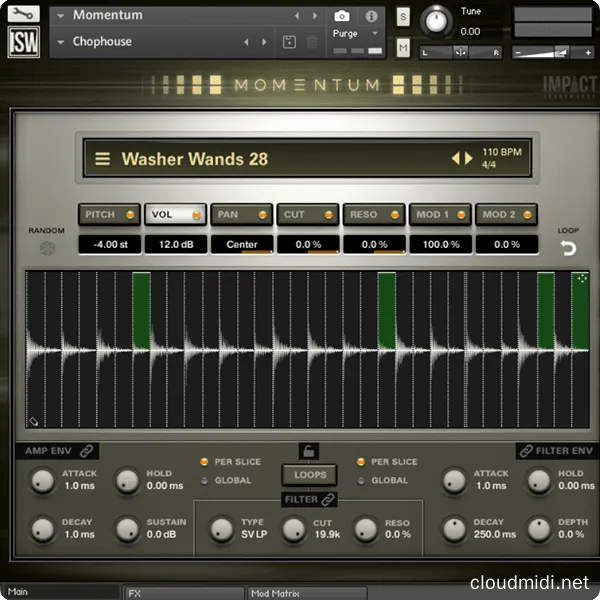The height and width of the screenshot is (600, 600).
Task: Click the output volume slider
Action: [x=553, y=52]
